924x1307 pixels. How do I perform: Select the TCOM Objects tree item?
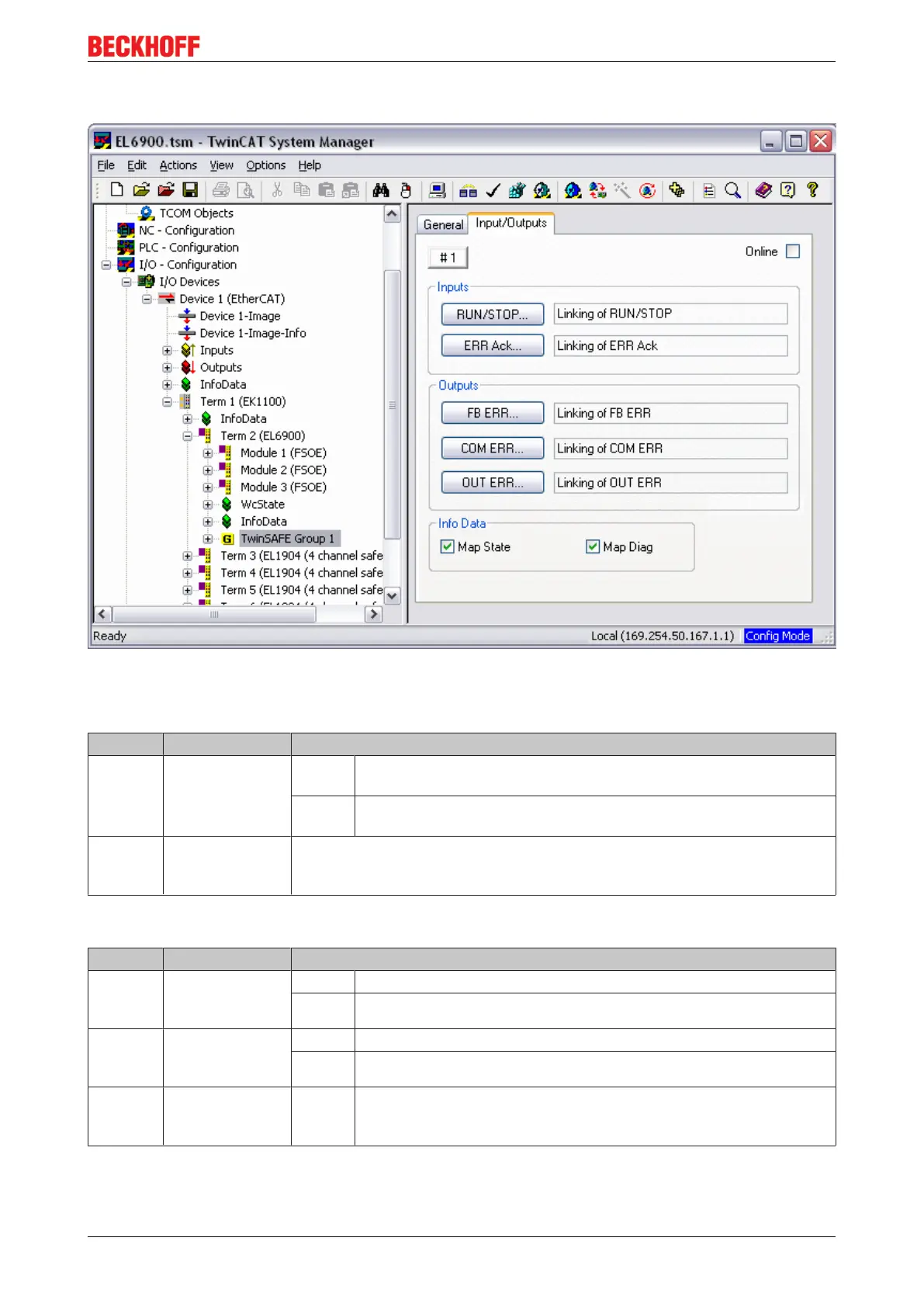(x=196, y=213)
